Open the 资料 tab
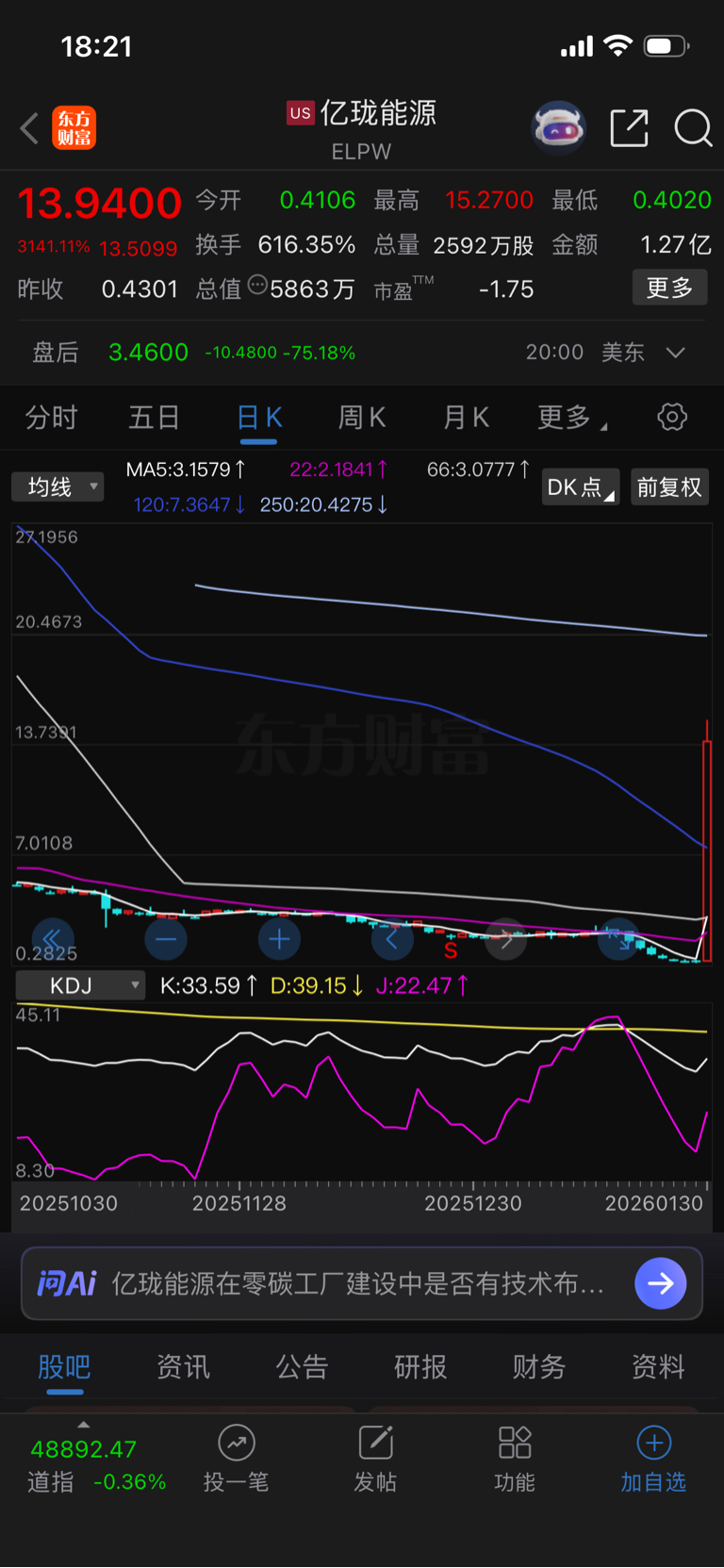The image size is (724, 1568). 658,1366
